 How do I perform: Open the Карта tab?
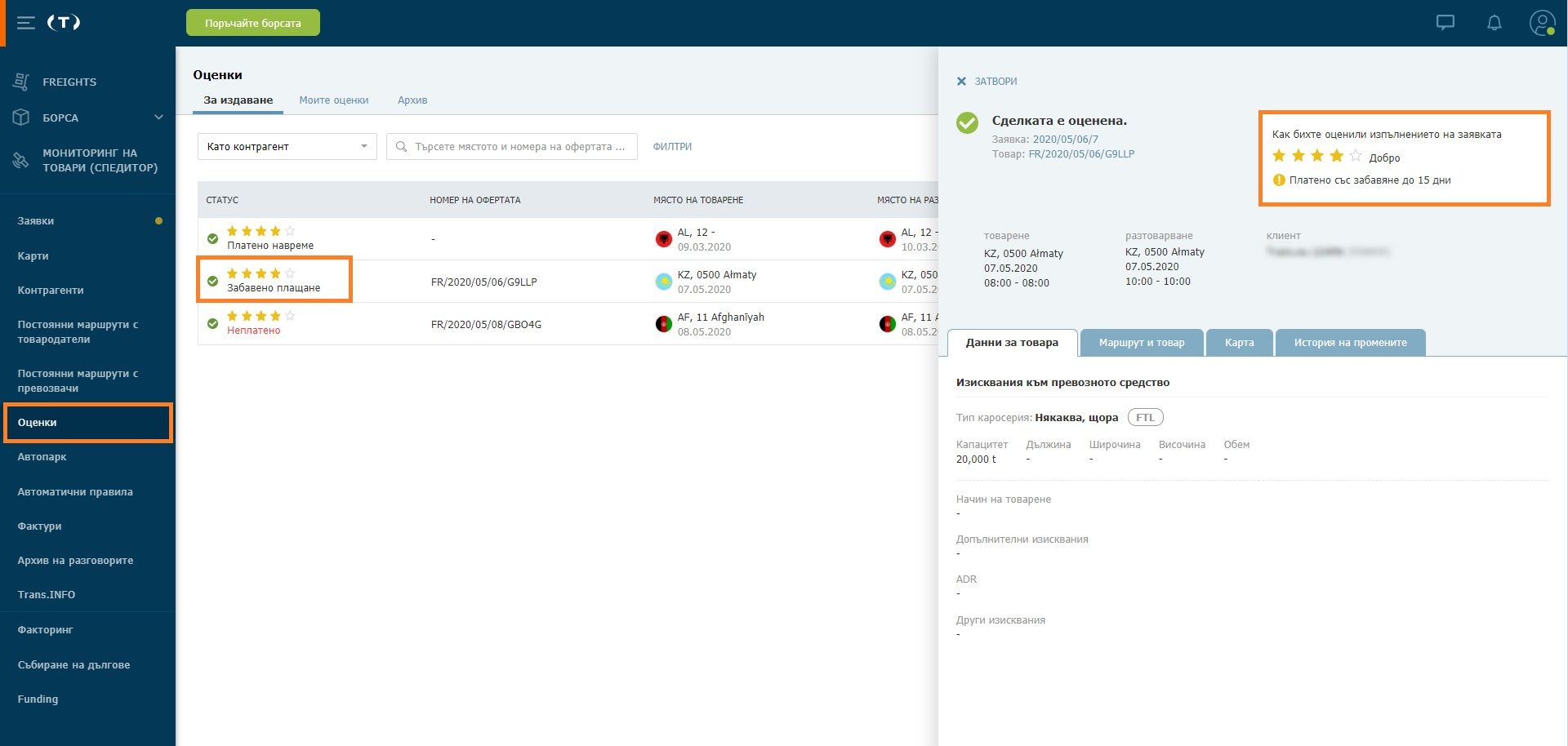[x=1239, y=343]
